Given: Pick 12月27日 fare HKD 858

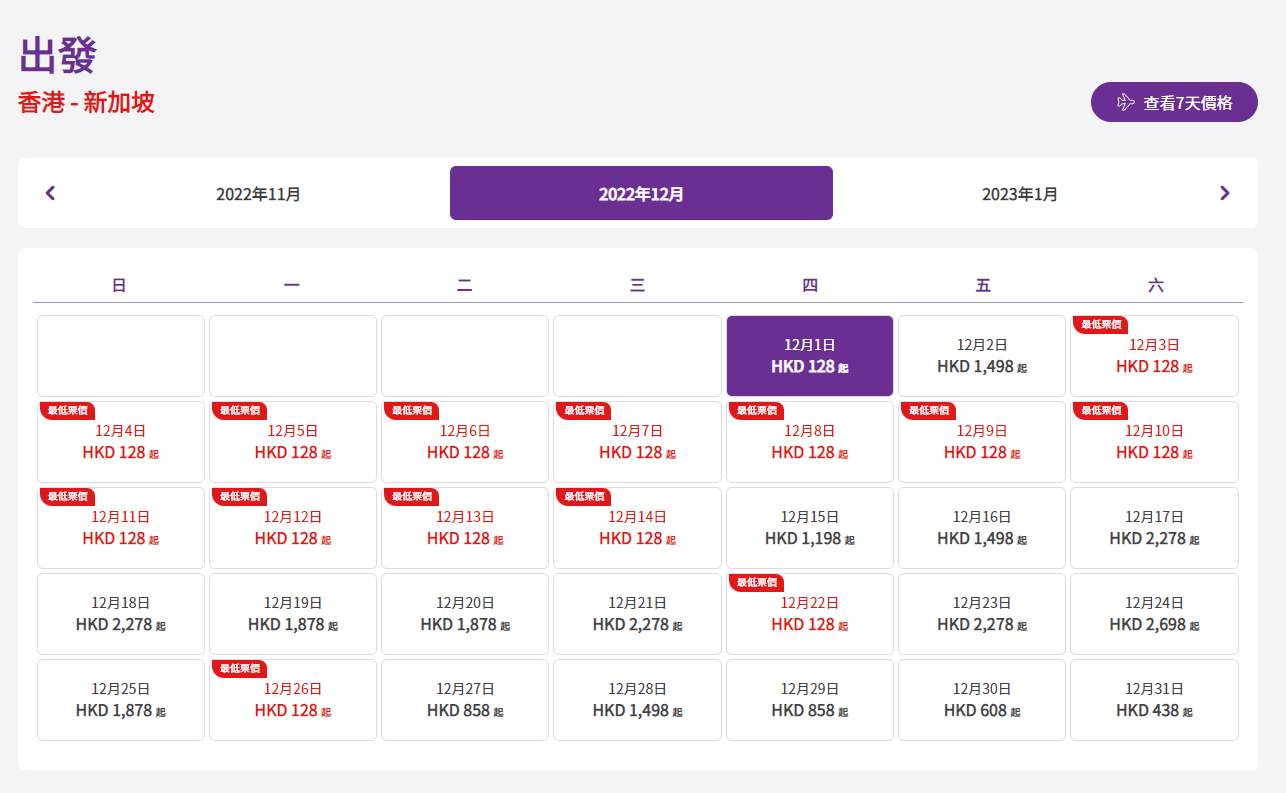Looking at the screenshot, I should [465, 700].
